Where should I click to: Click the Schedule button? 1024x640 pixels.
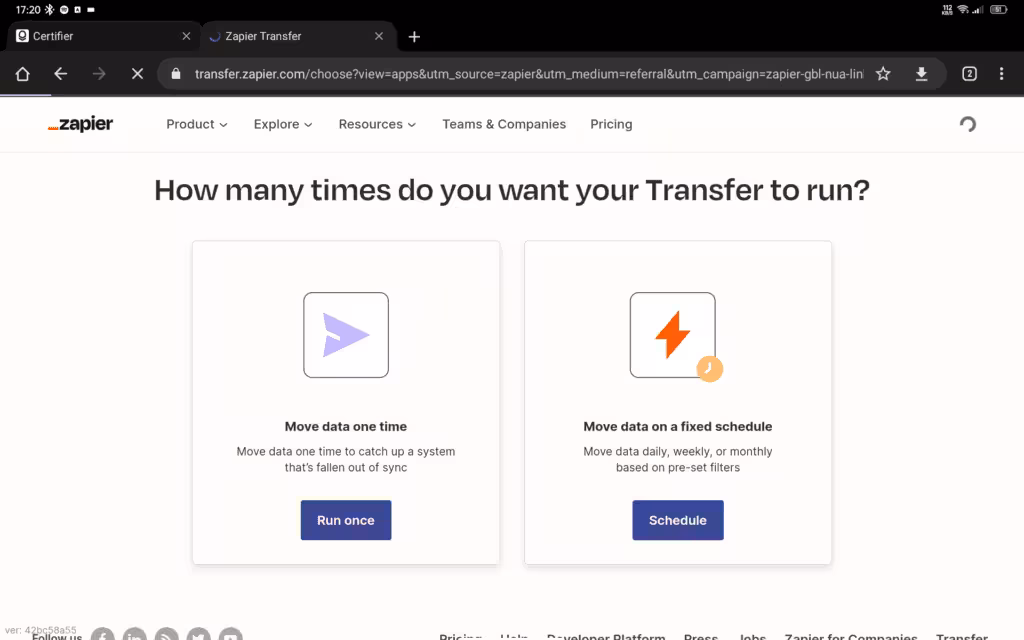(678, 520)
